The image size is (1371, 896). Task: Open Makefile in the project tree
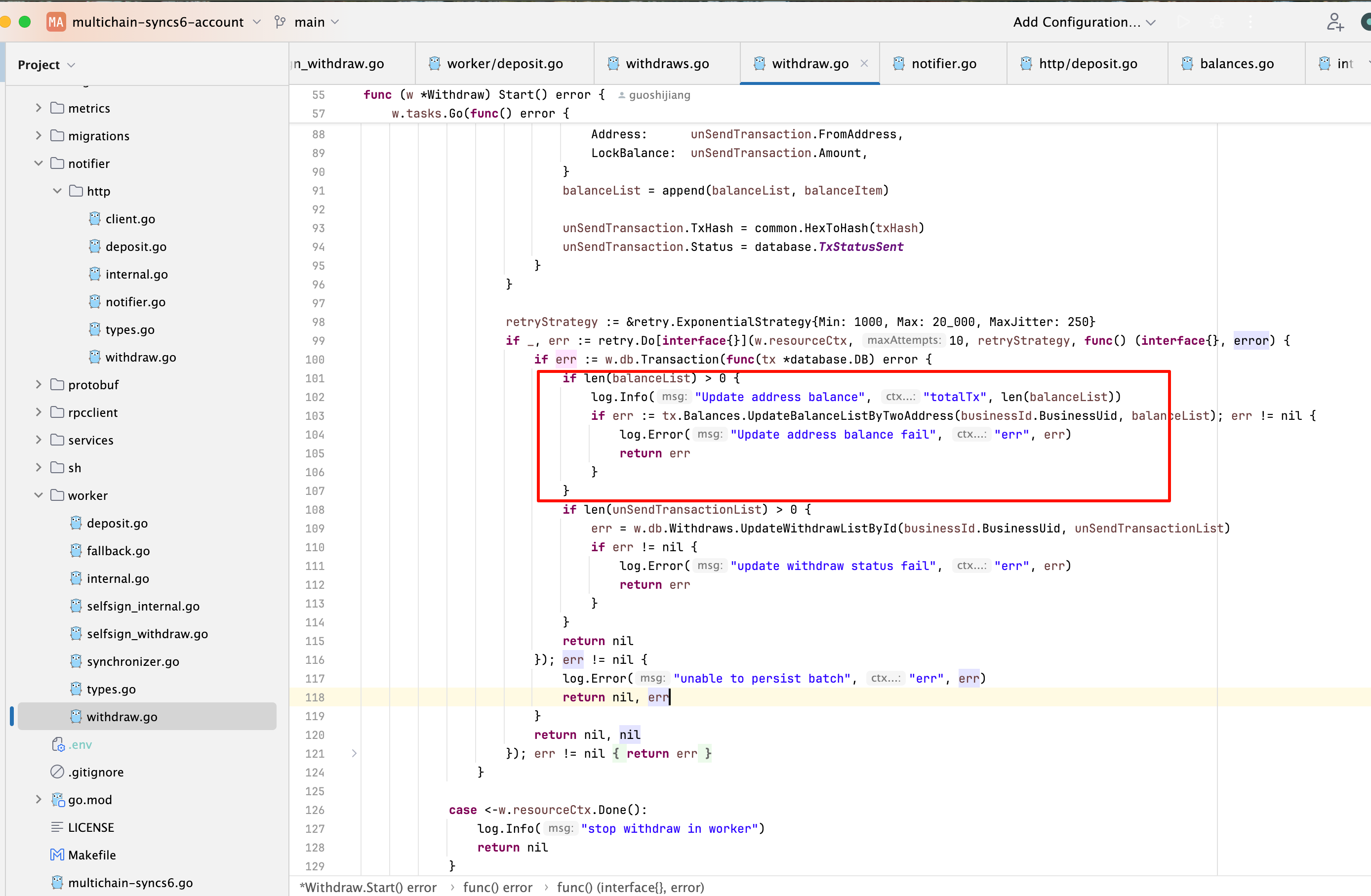point(91,855)
